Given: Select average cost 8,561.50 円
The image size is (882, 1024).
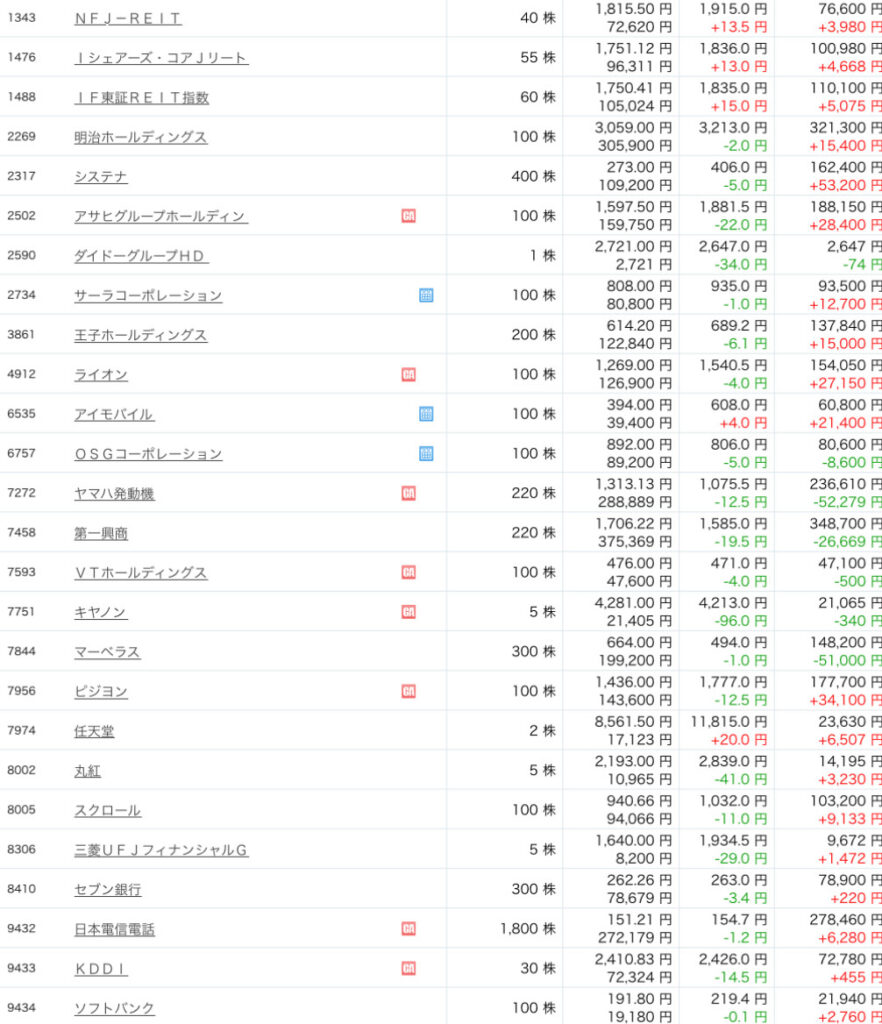Looking at the screenshot, I should (633, 722).
